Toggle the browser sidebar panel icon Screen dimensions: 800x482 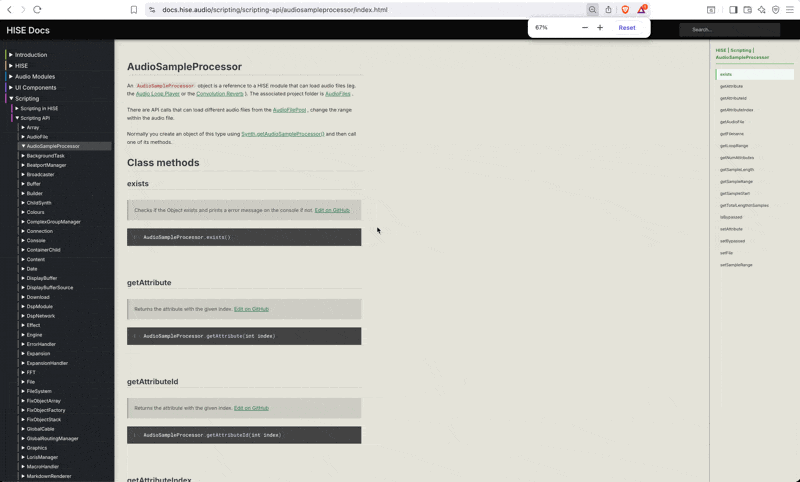(733, 10)
